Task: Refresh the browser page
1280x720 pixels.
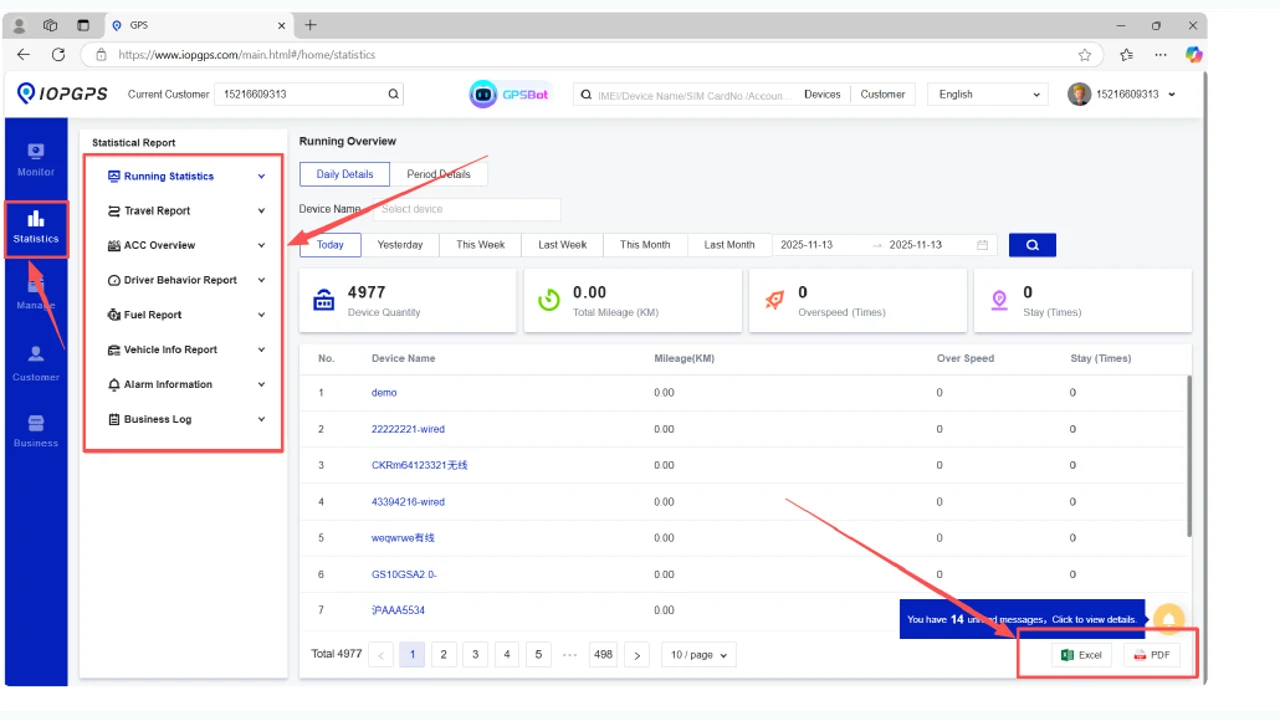Action: [58, 55]
